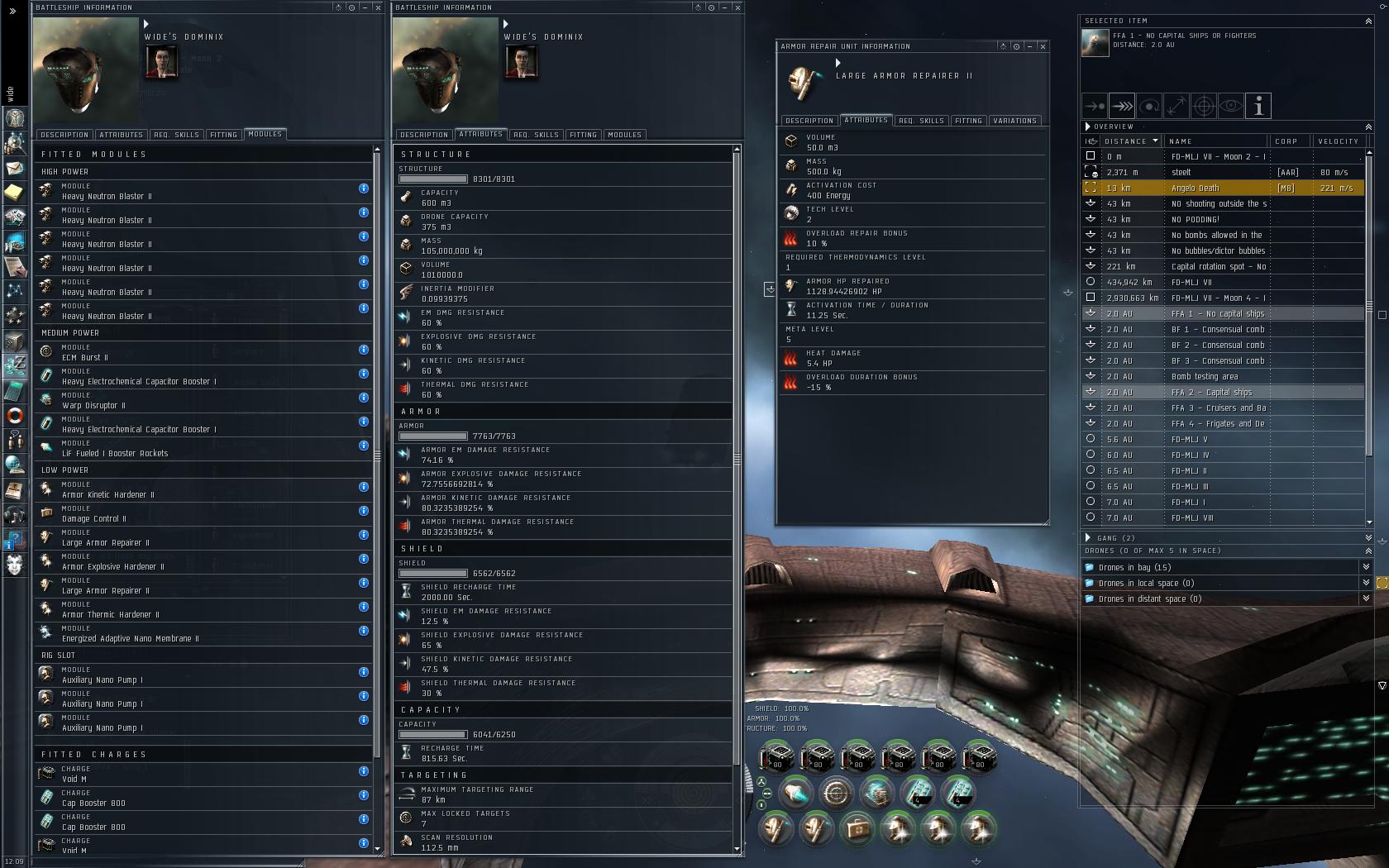The width and height of the screenshot is (1389, 868).
Task: Open the assets safe icon in the sidebar
Action: [x=14, y=341]
